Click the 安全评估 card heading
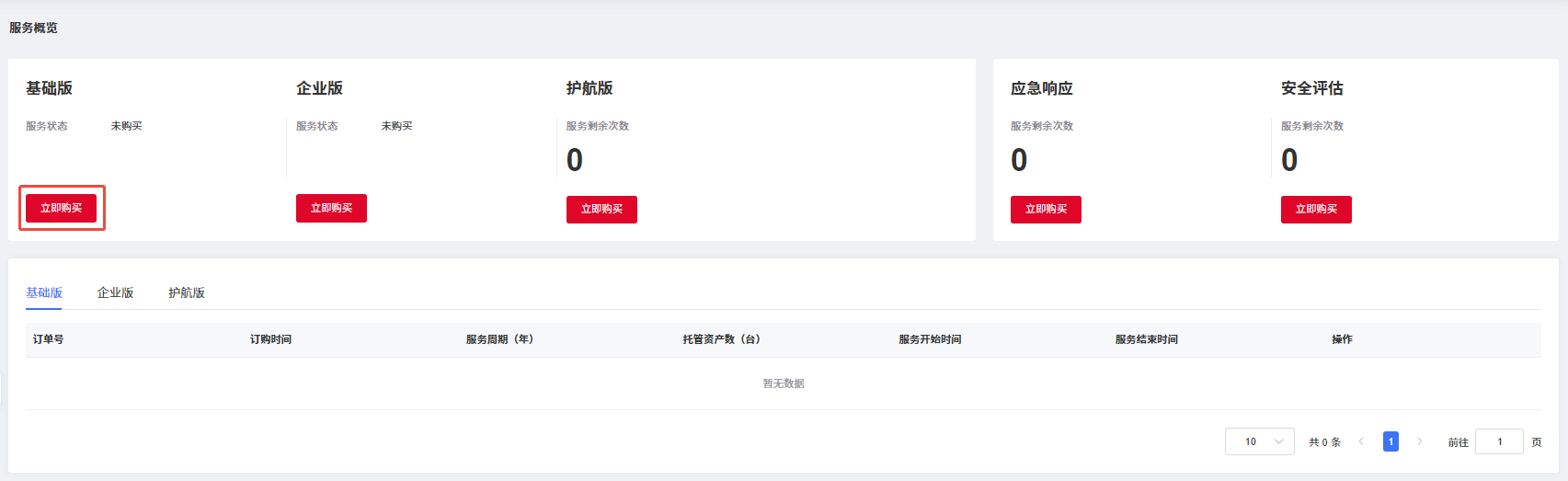Screen dimensions: 1568x481 (1312, 88)
